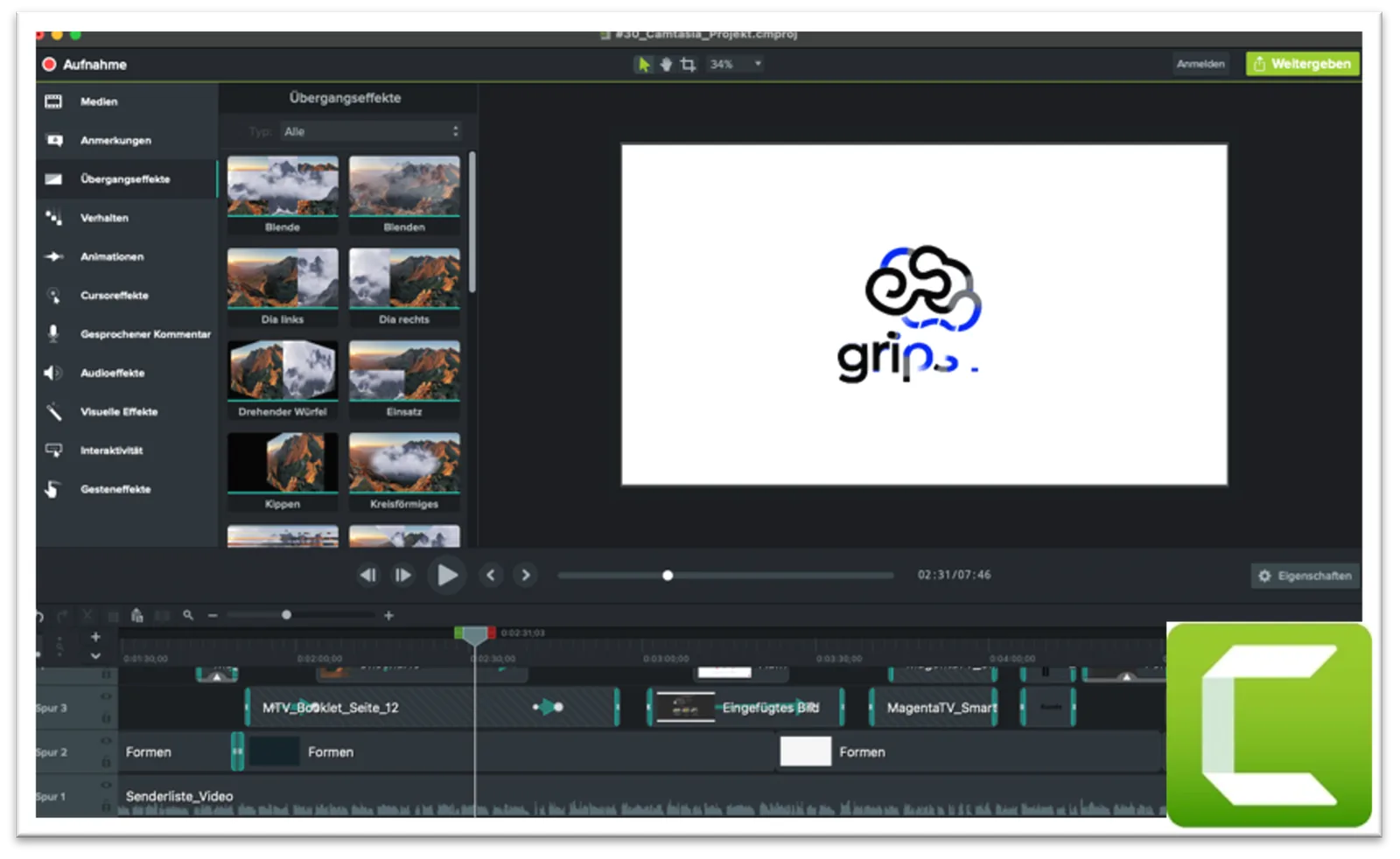Viewport: 1400px width, 859px height.
Task: Click the timeline zoom slider handle
Action: click(x=286, y=615)
